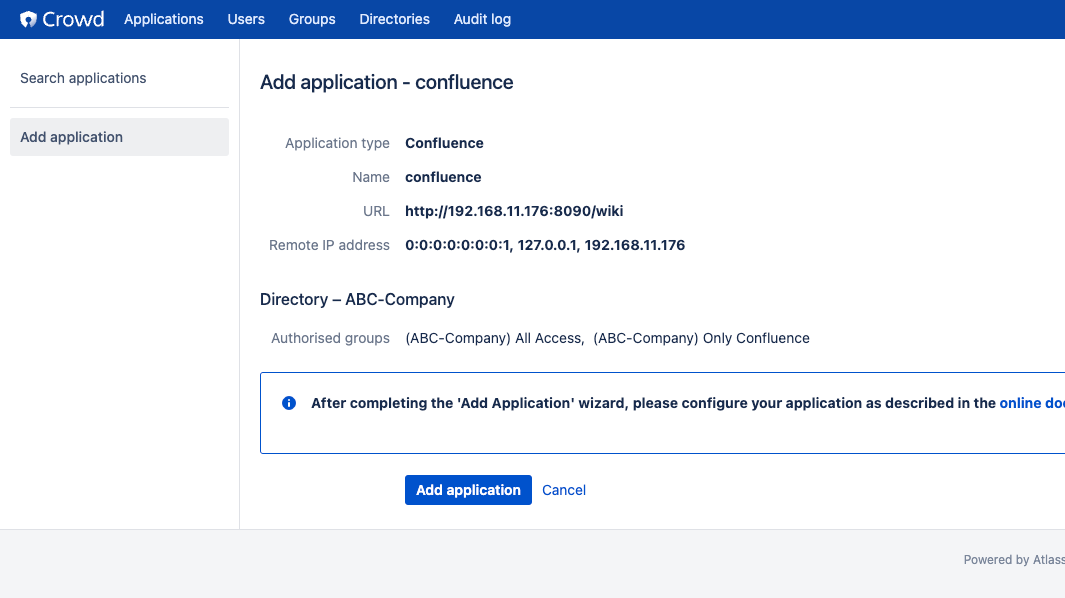
Task: Open the Users menu
Action: 246,19
